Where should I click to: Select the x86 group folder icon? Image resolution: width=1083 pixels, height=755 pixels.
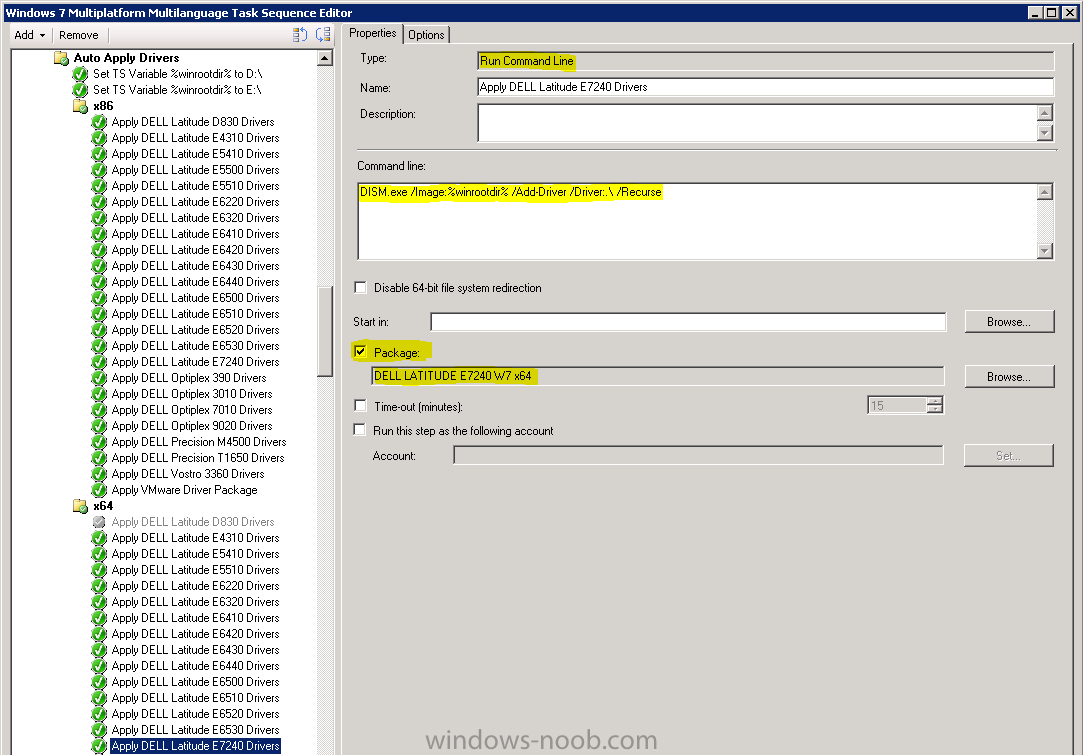[81, 106]
